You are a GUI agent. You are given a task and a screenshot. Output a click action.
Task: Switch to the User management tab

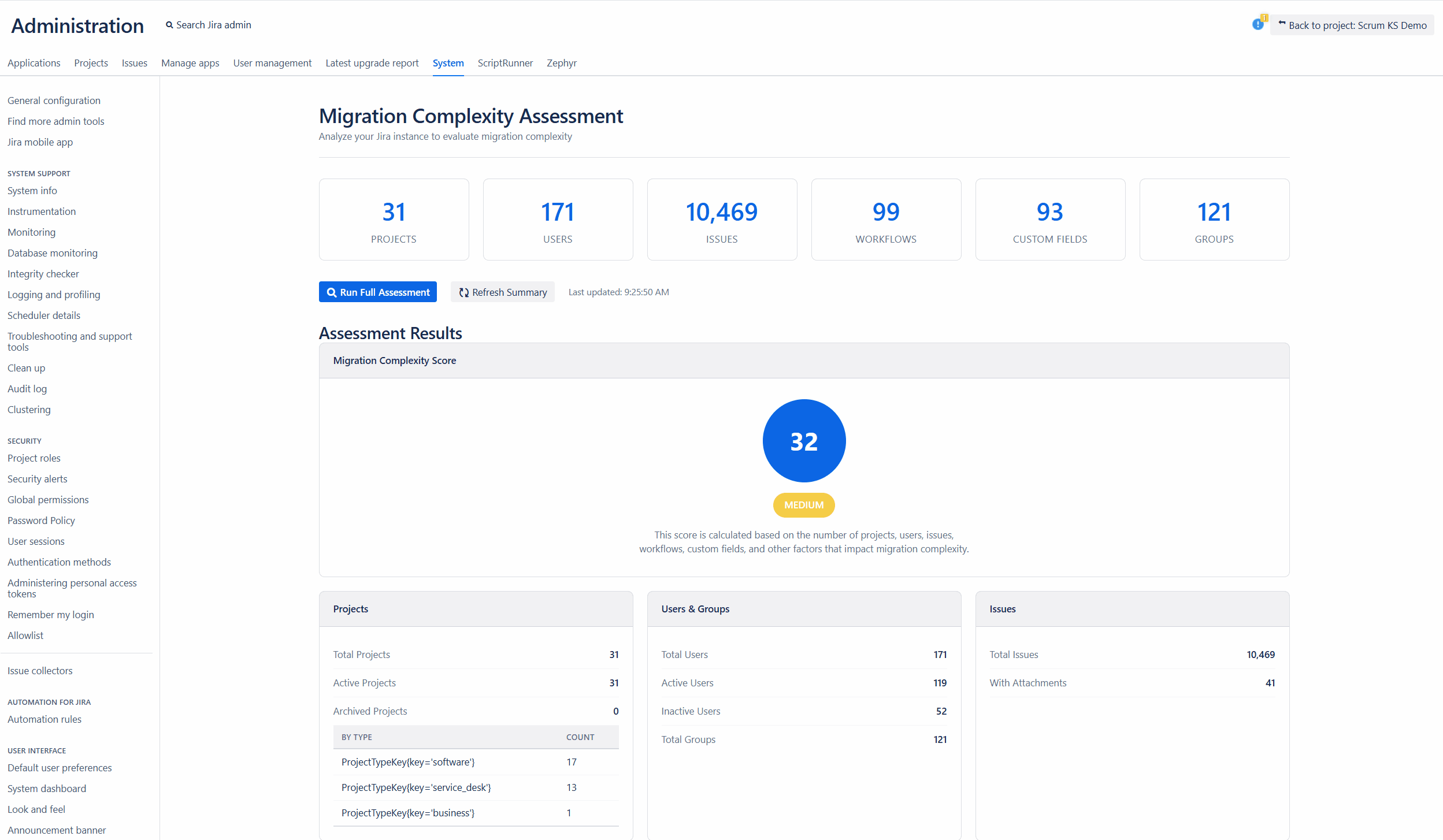coord(272,63)
